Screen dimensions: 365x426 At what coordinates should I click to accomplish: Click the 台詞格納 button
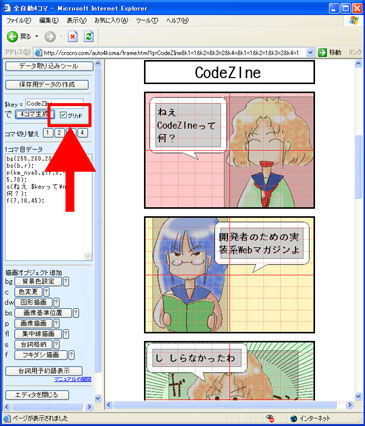pos(33,344)
